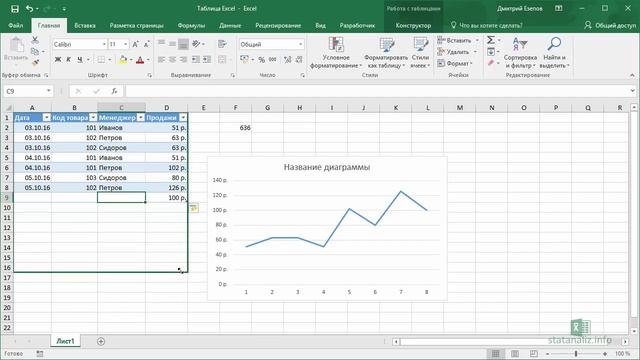The width and height of the screenshot is (640, 360).
Task: Switch to Разметка страницы tab
Action: point(136,25)
